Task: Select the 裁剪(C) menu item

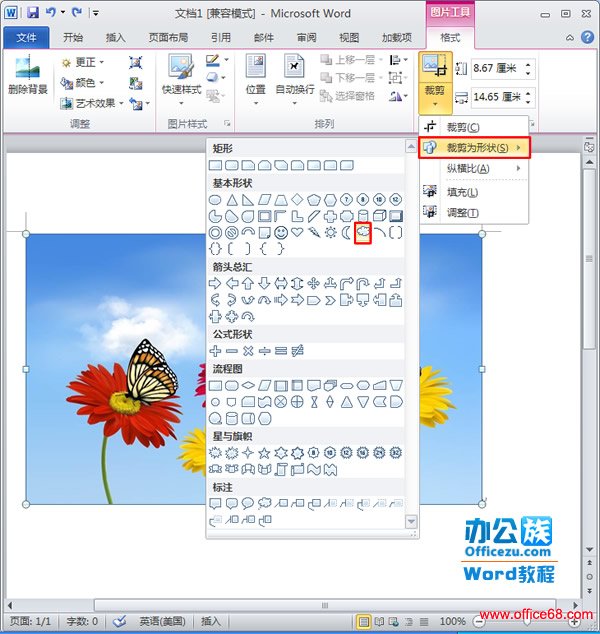Action: pos(474,127)
